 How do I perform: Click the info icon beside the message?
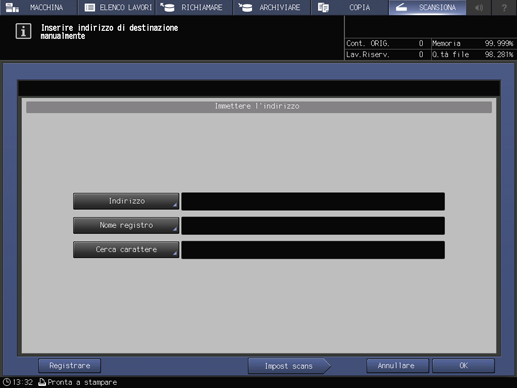(23, 31)
